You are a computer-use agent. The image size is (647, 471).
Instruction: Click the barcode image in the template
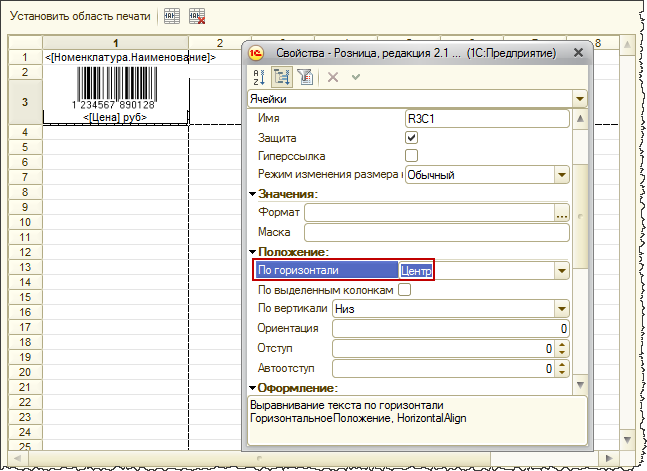coord(113,88)
